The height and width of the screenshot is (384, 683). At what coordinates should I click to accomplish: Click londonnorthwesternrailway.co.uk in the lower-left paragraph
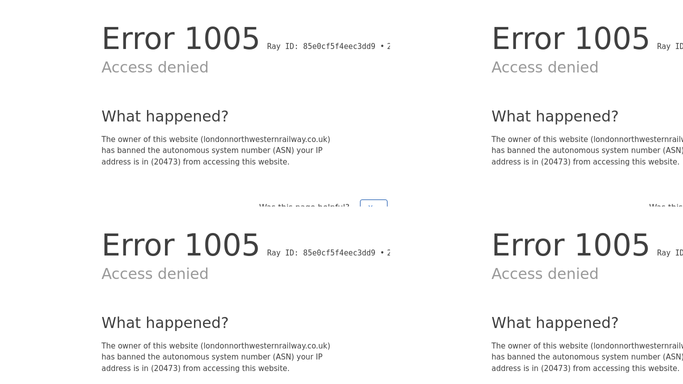coord(265,346)
